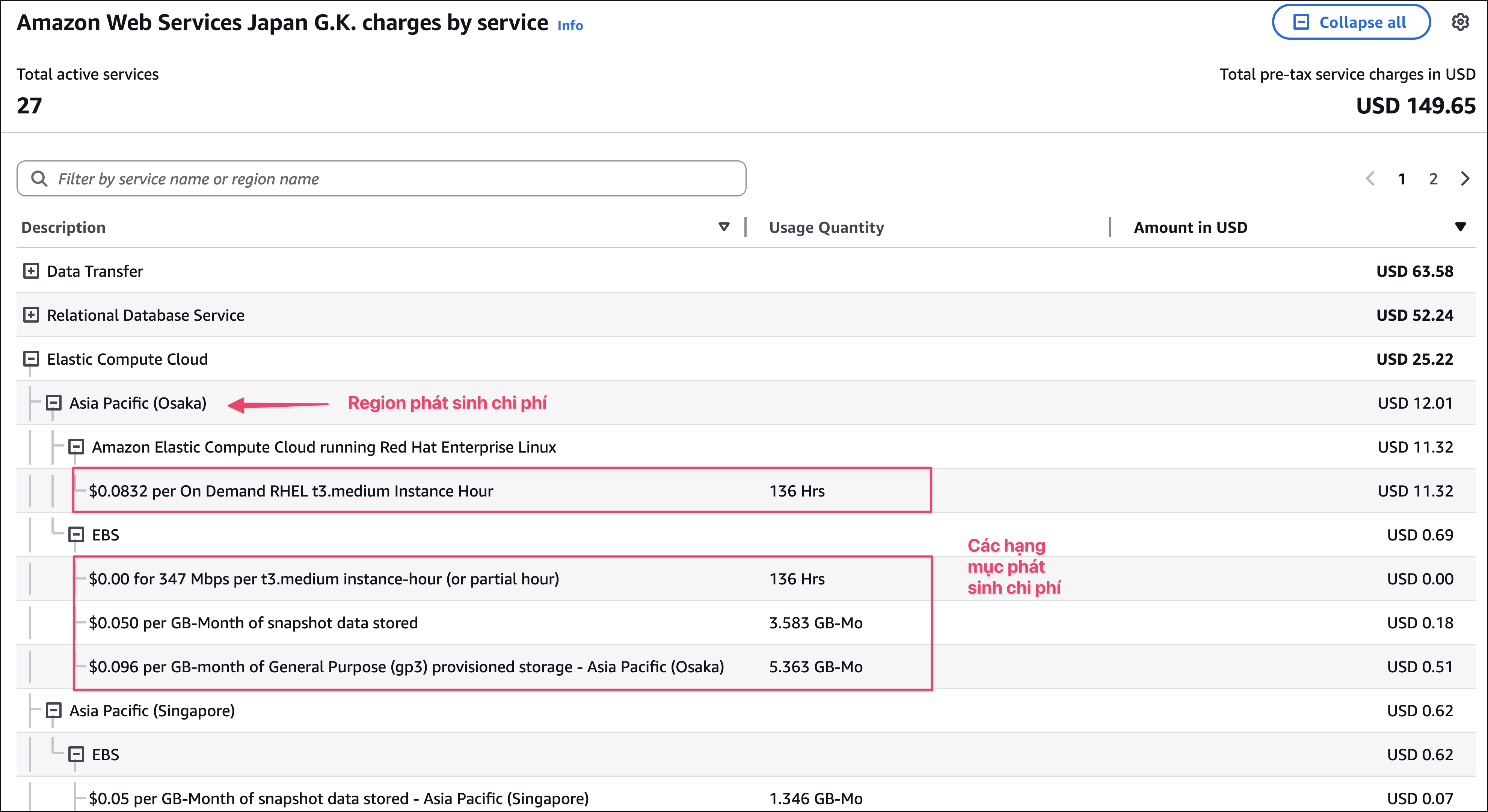Click the search magnifier icon in filter

[39, 178]
